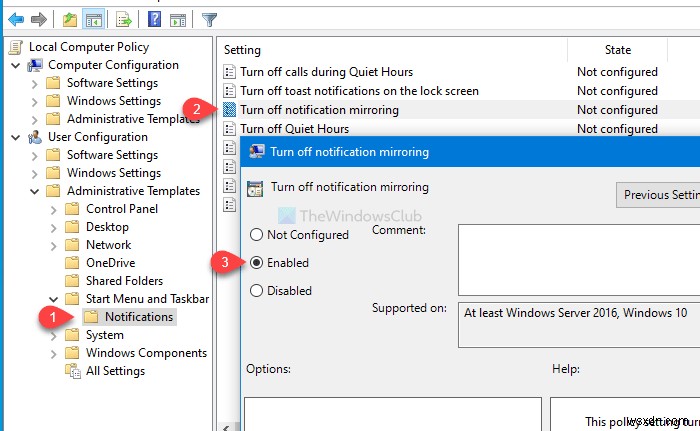Click the Previous Setting button

click(x=658, y=195)
